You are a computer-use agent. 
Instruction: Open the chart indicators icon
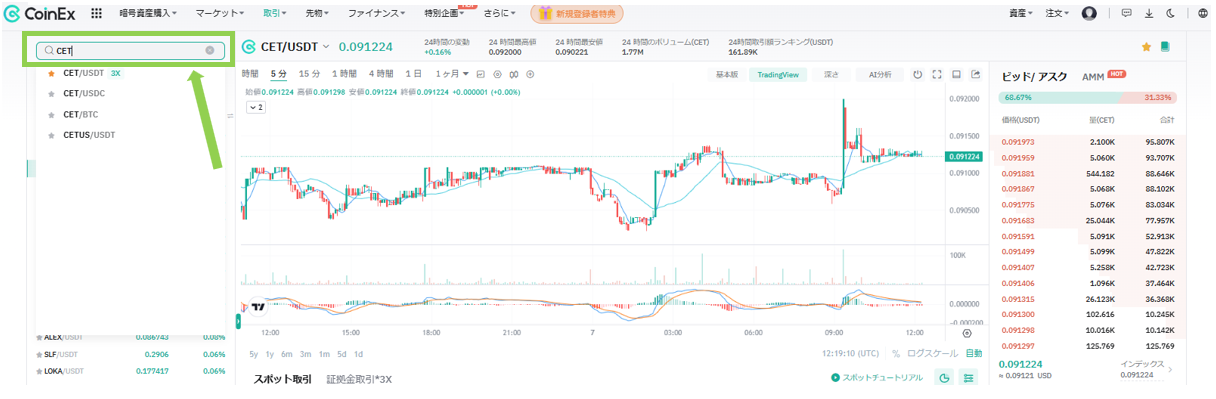(x=513, y=74)
